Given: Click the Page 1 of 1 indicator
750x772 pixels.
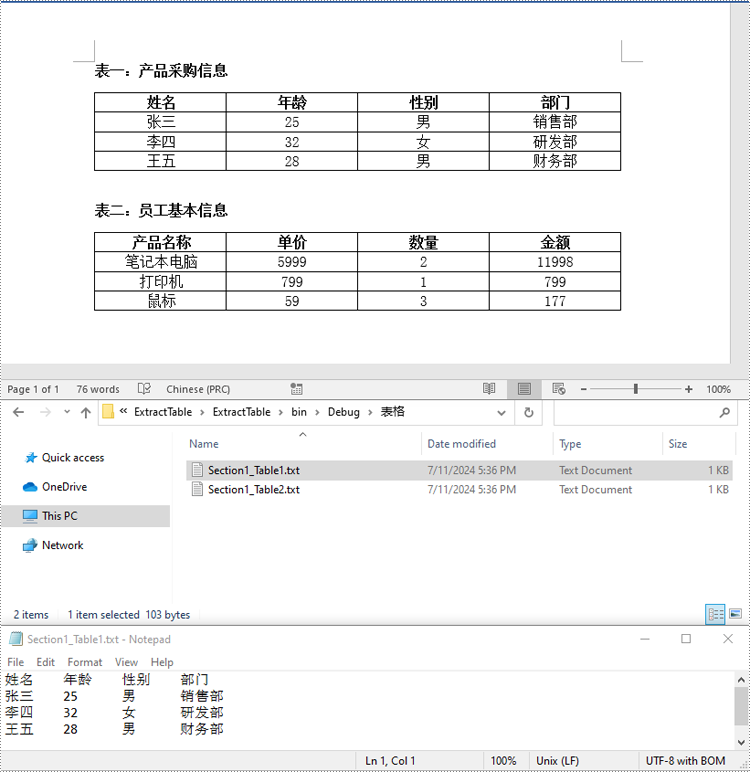Looking at the screenshot, I should (33, 389).
